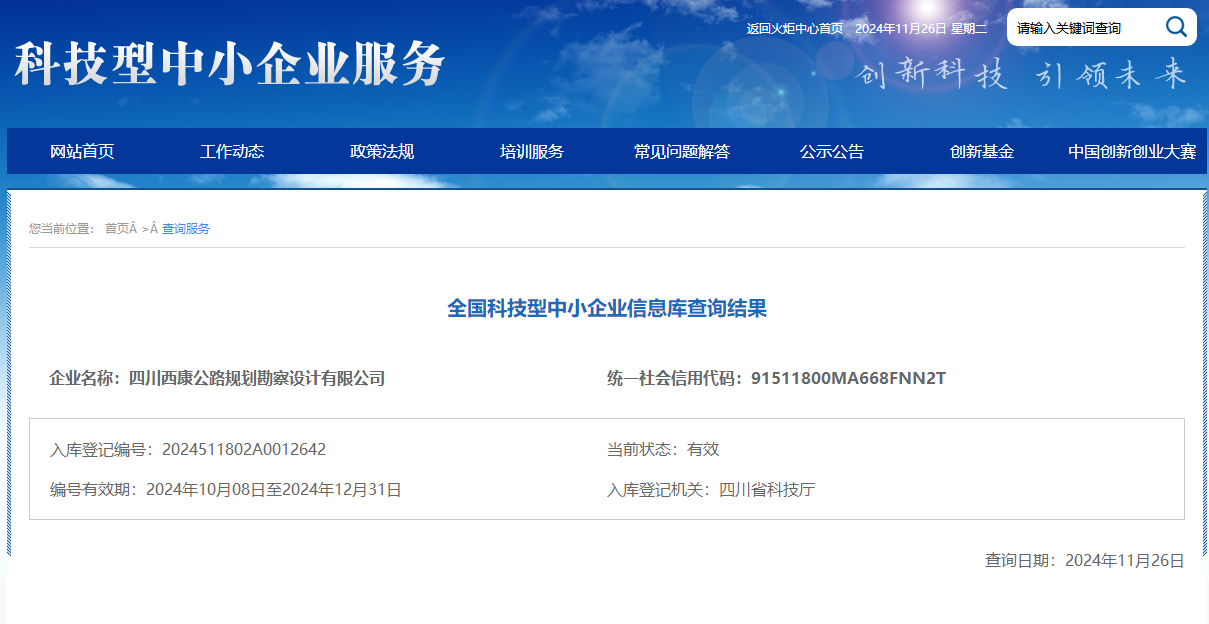1209x624 pixels.
Task: Select 政策法规 in the navigation bar
Action: point(382,152)
